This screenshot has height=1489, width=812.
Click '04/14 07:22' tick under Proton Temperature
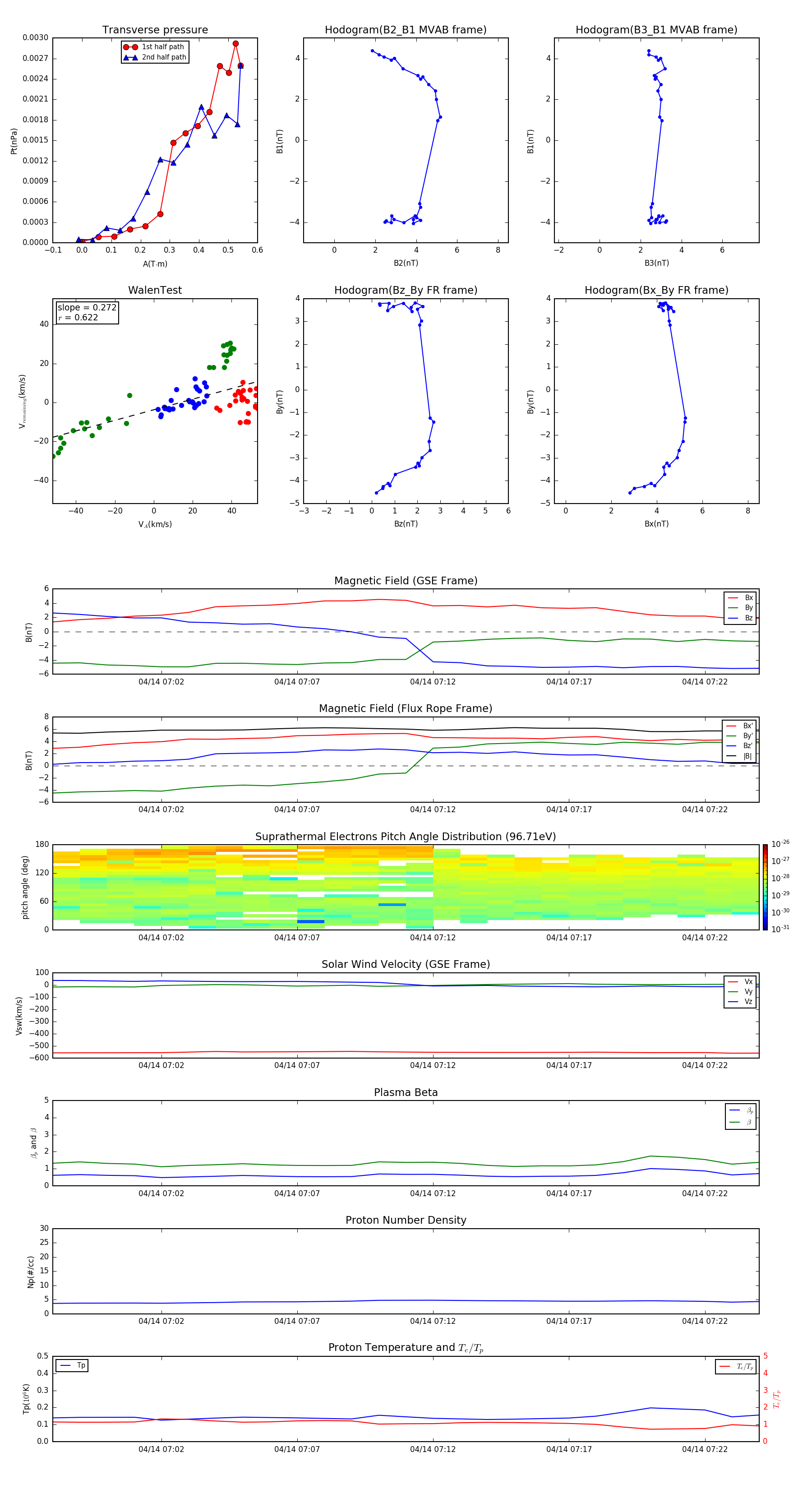[x=705, y=1449]
